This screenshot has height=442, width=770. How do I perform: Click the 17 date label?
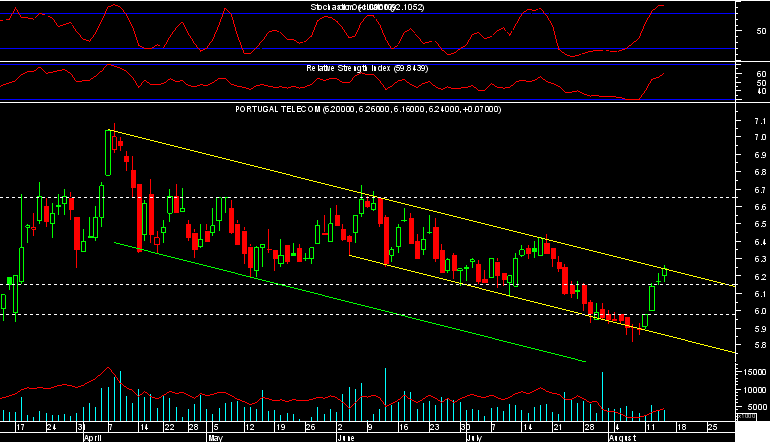(20, 427)
